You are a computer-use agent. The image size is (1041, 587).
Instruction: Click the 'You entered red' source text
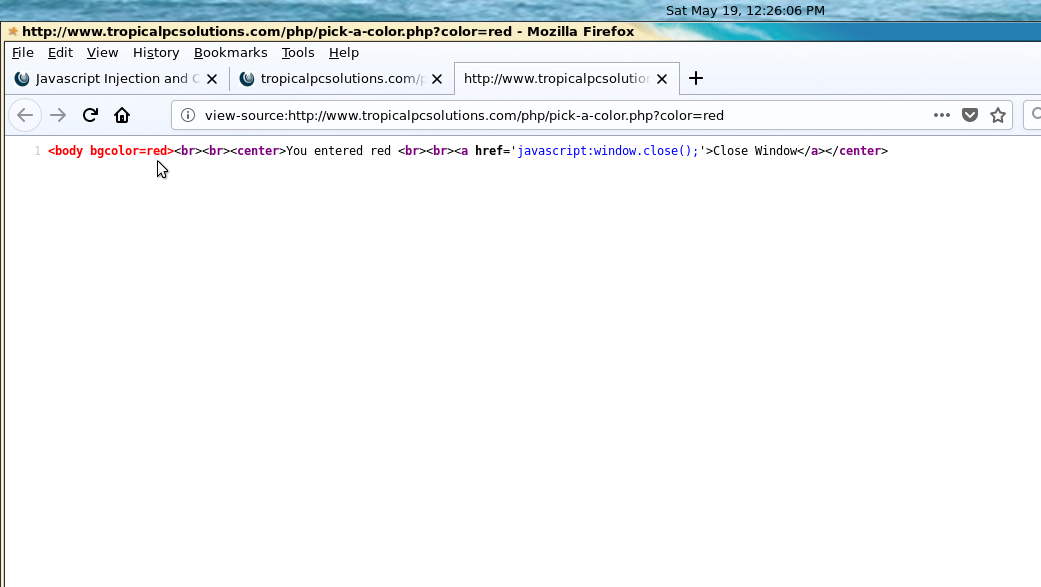[x=339, y=151]
